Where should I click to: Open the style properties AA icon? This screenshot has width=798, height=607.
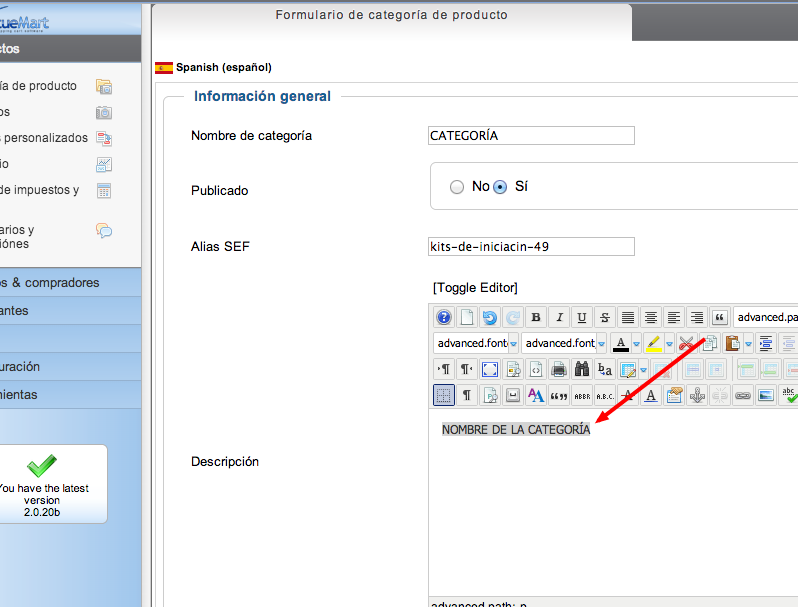(x=536, y=395)
